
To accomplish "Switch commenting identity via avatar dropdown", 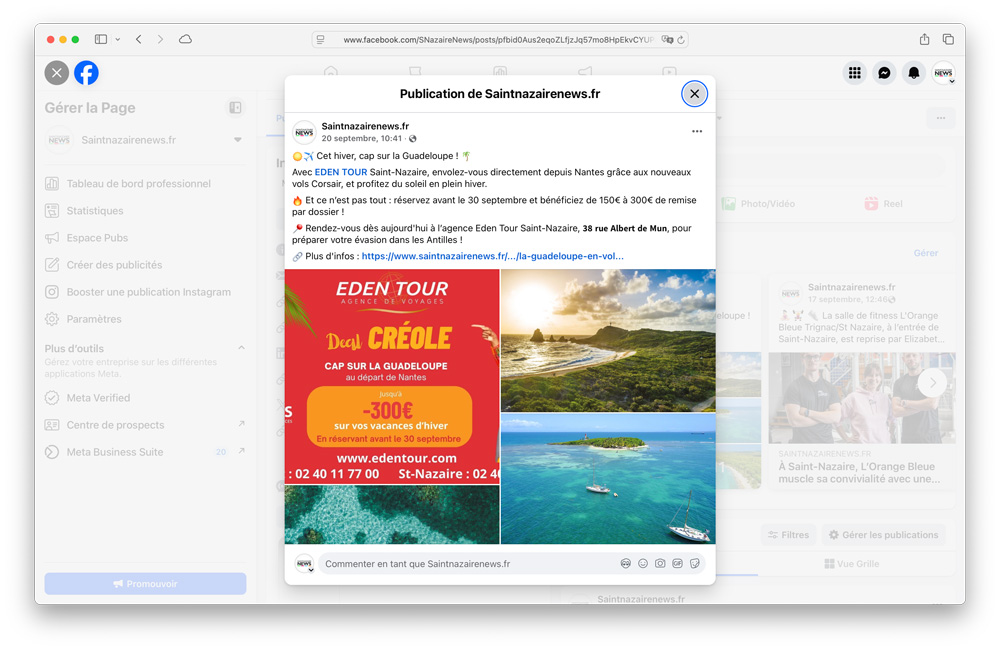I will pyautogui.click(x=304, y=564).
